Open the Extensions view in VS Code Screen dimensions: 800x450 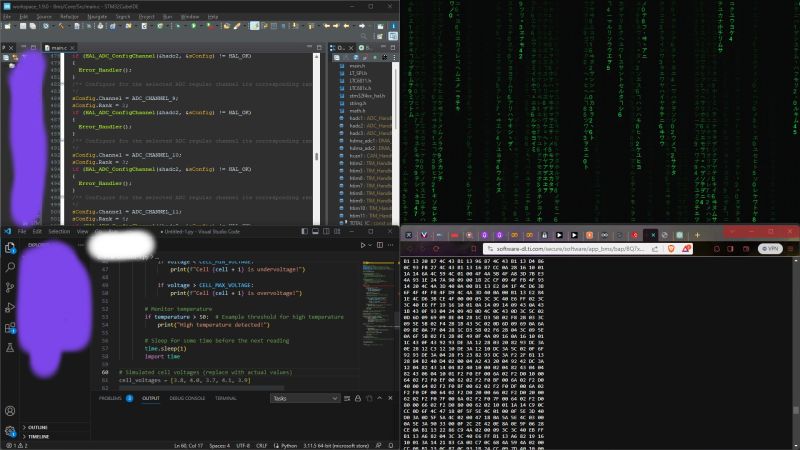[x=10, y=328]
